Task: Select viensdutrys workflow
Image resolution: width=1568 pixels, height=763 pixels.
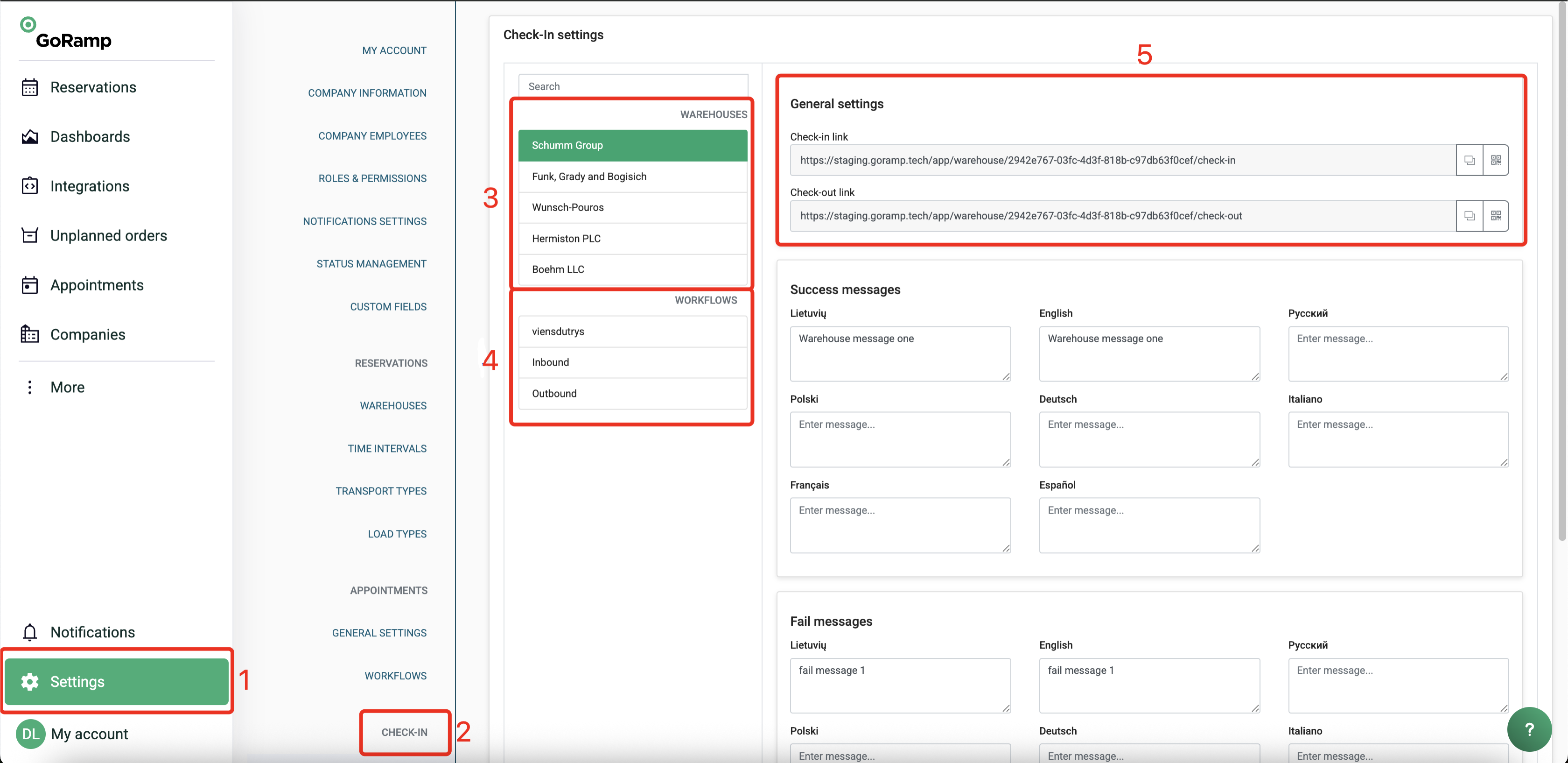Action: tap(632, 331)
